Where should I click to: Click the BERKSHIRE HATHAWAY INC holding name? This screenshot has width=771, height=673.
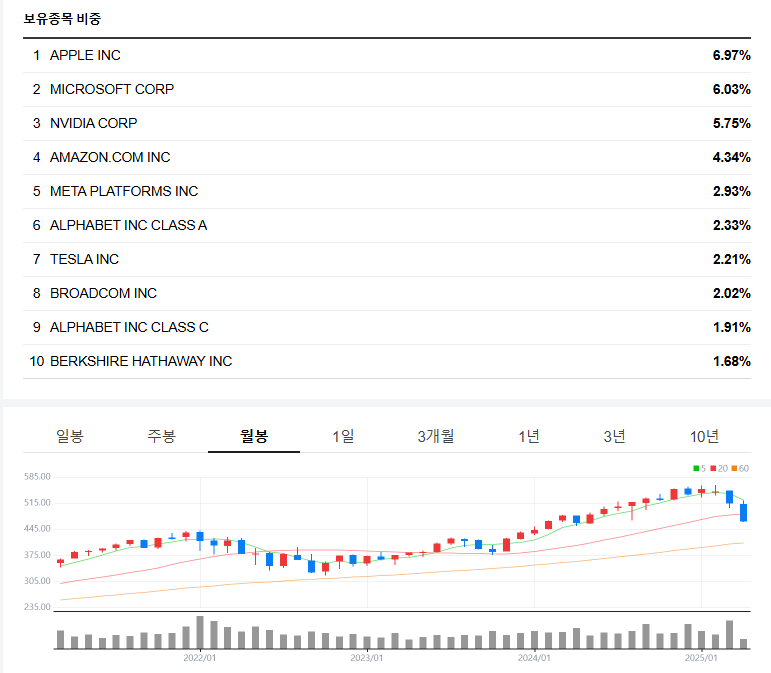point(141,361)
